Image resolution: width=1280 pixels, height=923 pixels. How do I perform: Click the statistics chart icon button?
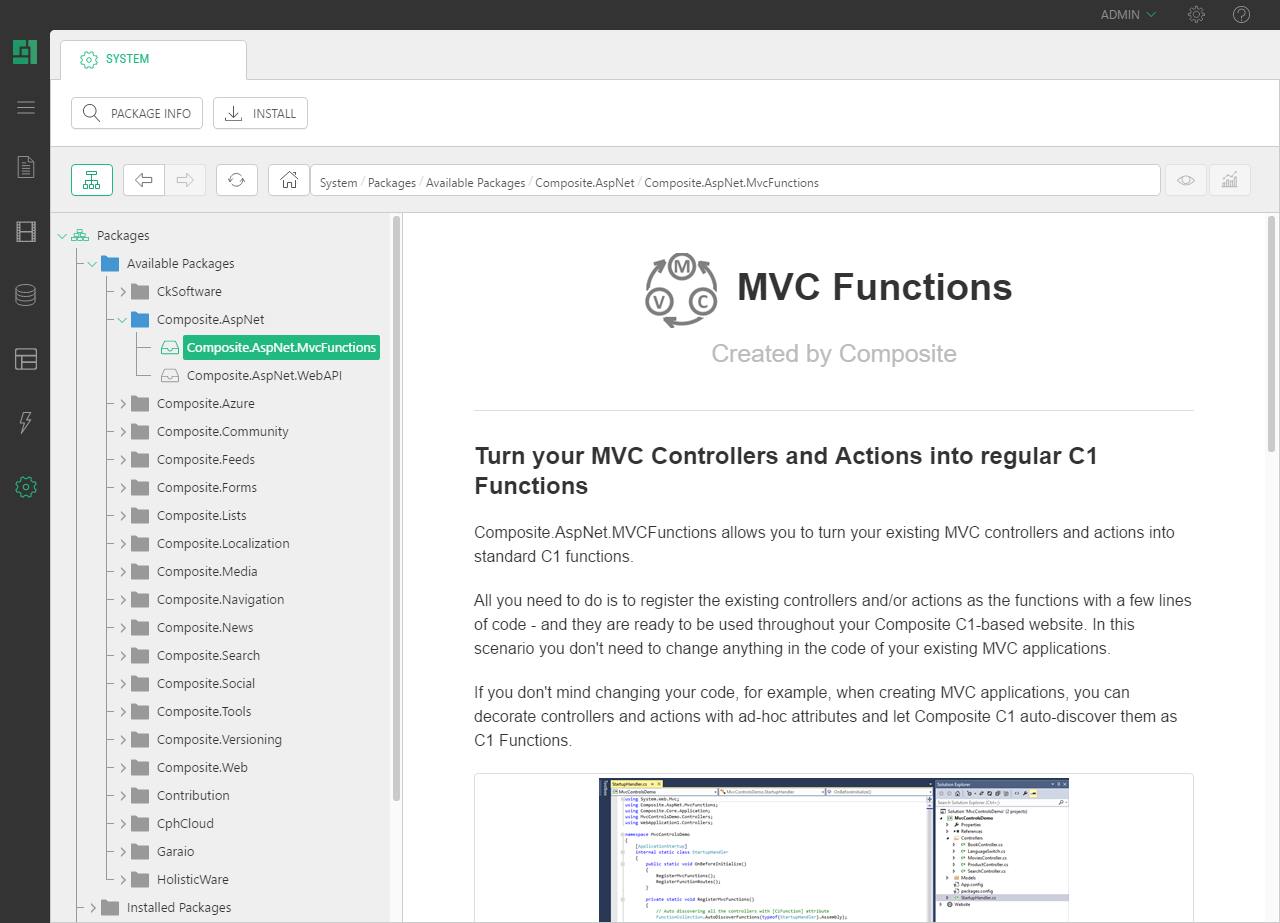pos(1230,180)
